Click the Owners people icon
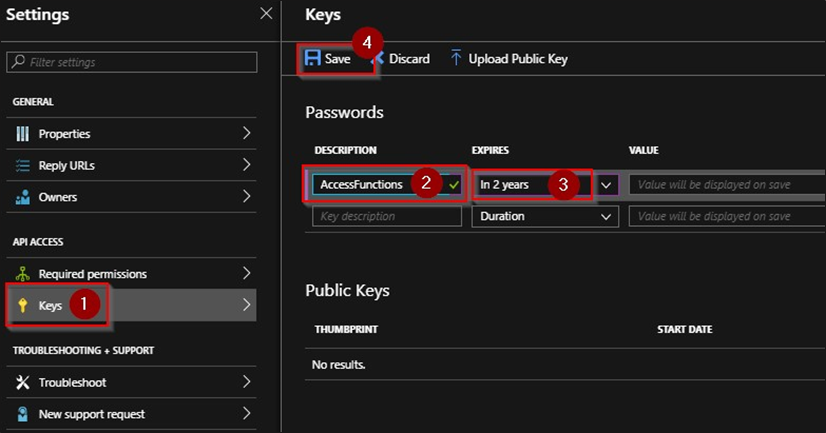 23,198
